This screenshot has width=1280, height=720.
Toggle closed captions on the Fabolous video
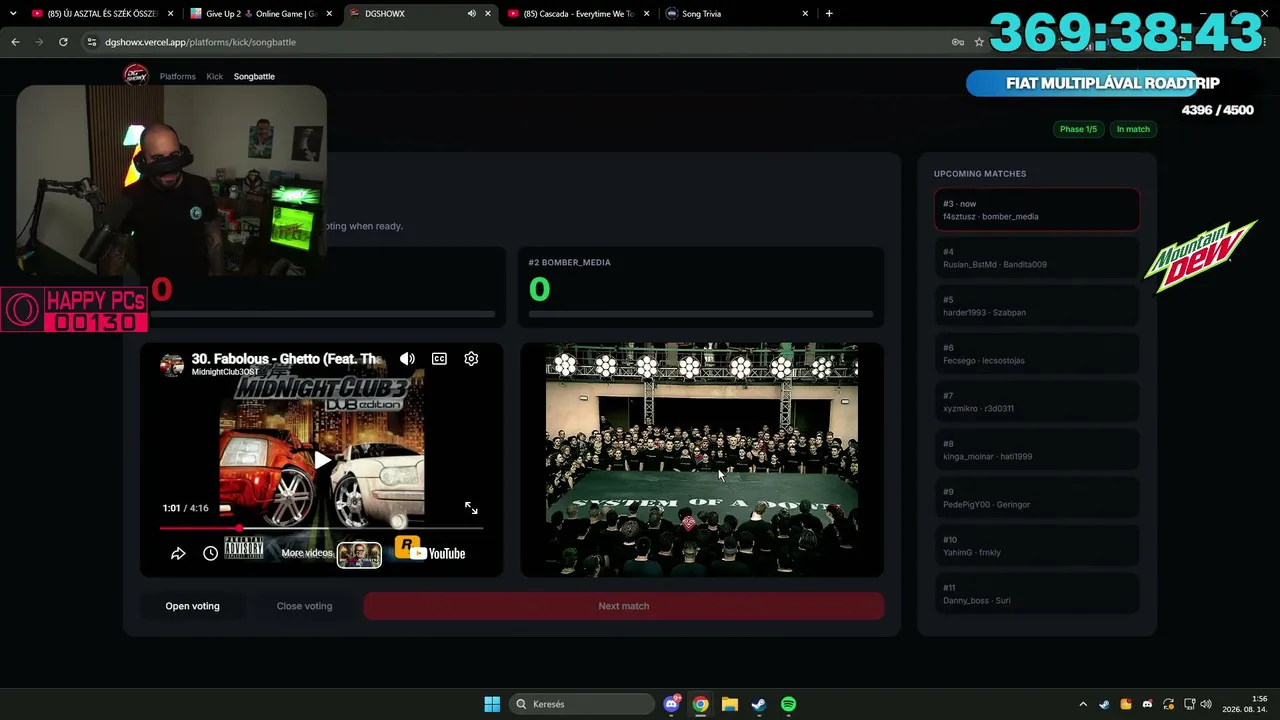[439, 359]
